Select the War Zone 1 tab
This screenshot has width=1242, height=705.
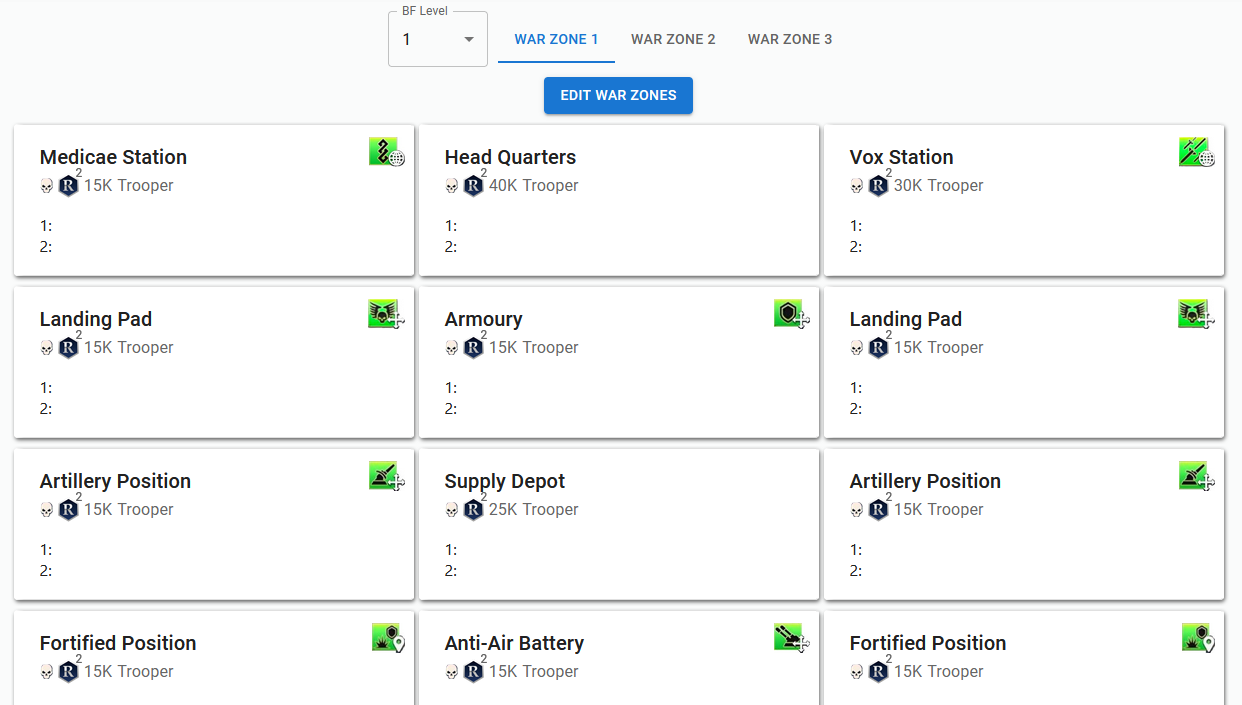556,40
